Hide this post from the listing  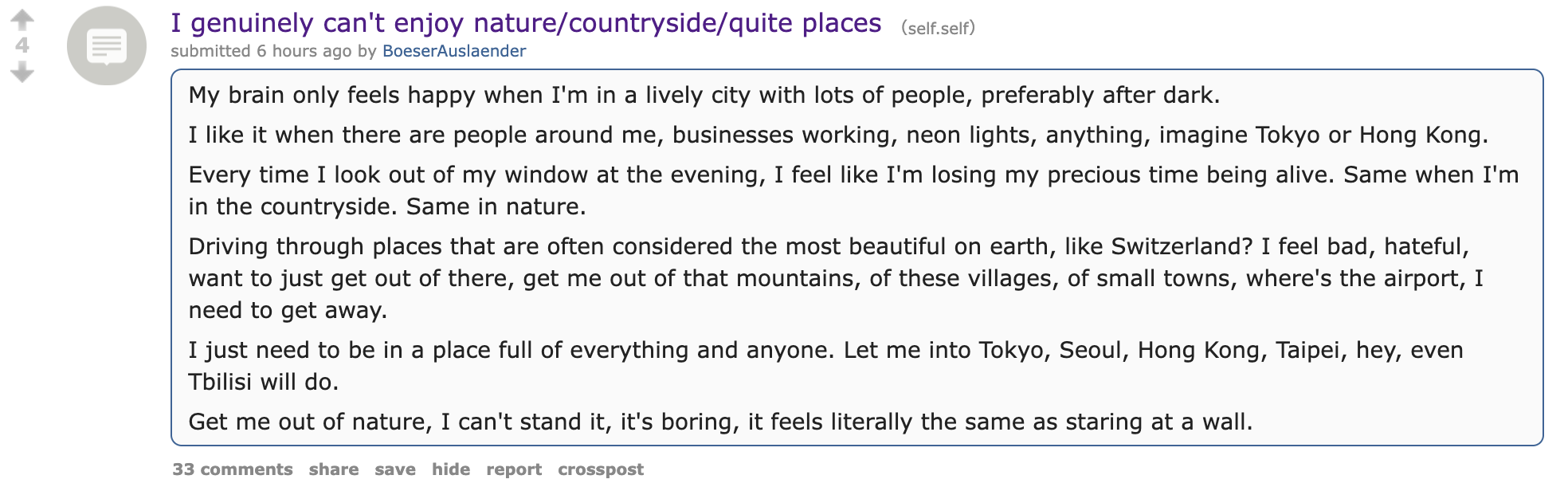pos(451,469)
